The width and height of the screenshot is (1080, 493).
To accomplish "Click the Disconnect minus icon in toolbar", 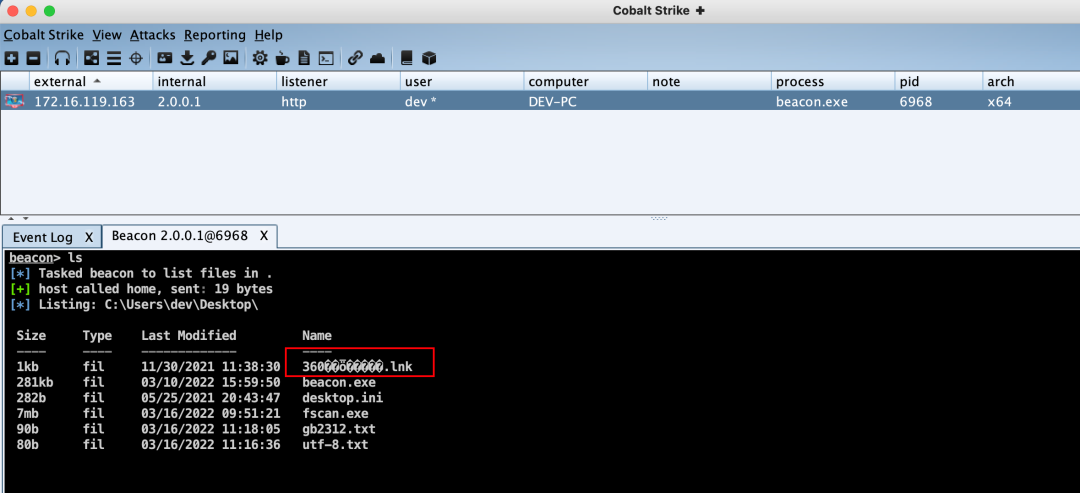I will tap(33, 59).
